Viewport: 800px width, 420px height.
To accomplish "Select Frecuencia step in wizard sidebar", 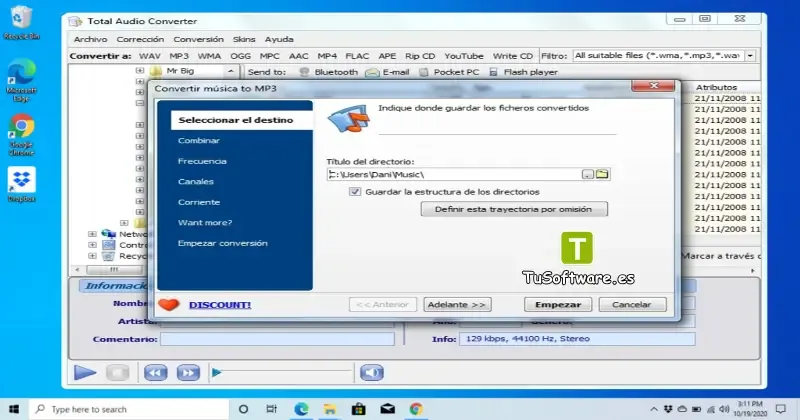I will [202, 161].
